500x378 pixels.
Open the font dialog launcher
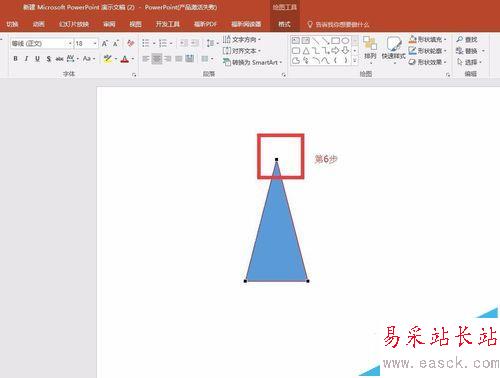click(134, 75)
